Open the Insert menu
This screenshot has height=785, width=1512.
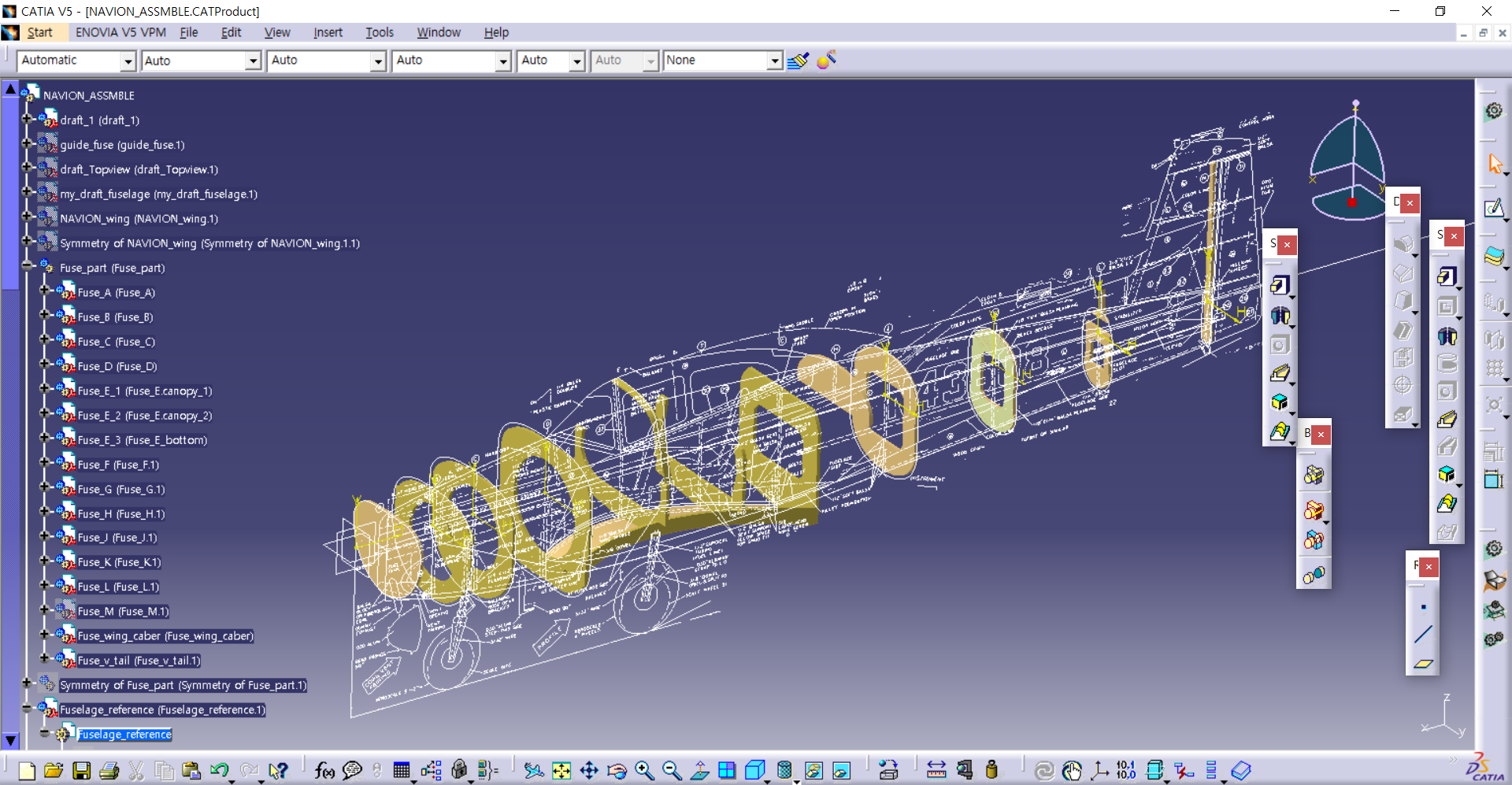pos(328,32)
